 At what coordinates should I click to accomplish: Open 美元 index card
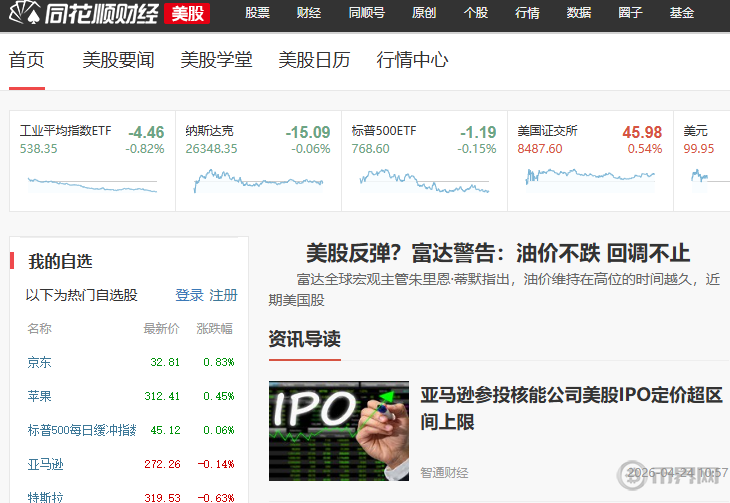pyautogui.click(x=702, y=161)
